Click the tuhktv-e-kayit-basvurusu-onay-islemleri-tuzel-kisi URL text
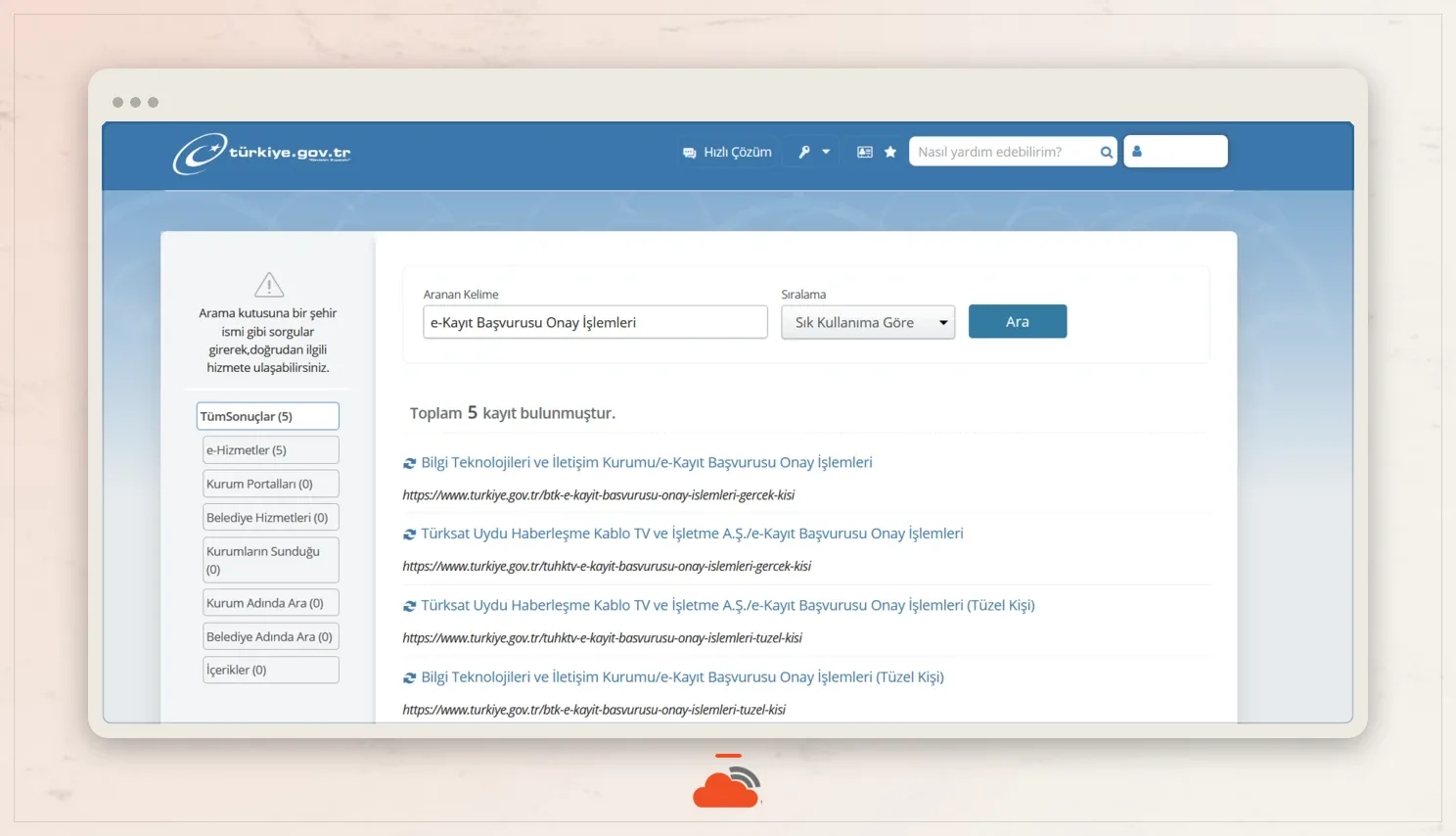 [x=603, y=638]
